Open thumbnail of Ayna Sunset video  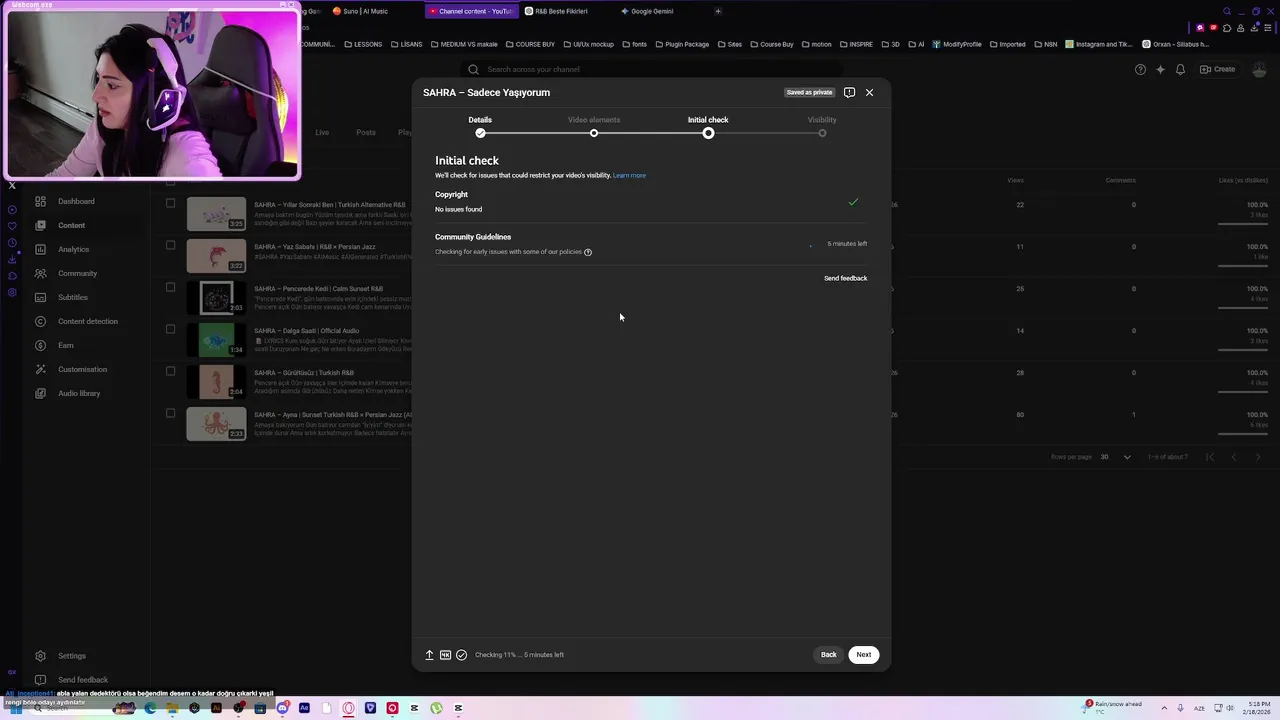pos(216,424)
